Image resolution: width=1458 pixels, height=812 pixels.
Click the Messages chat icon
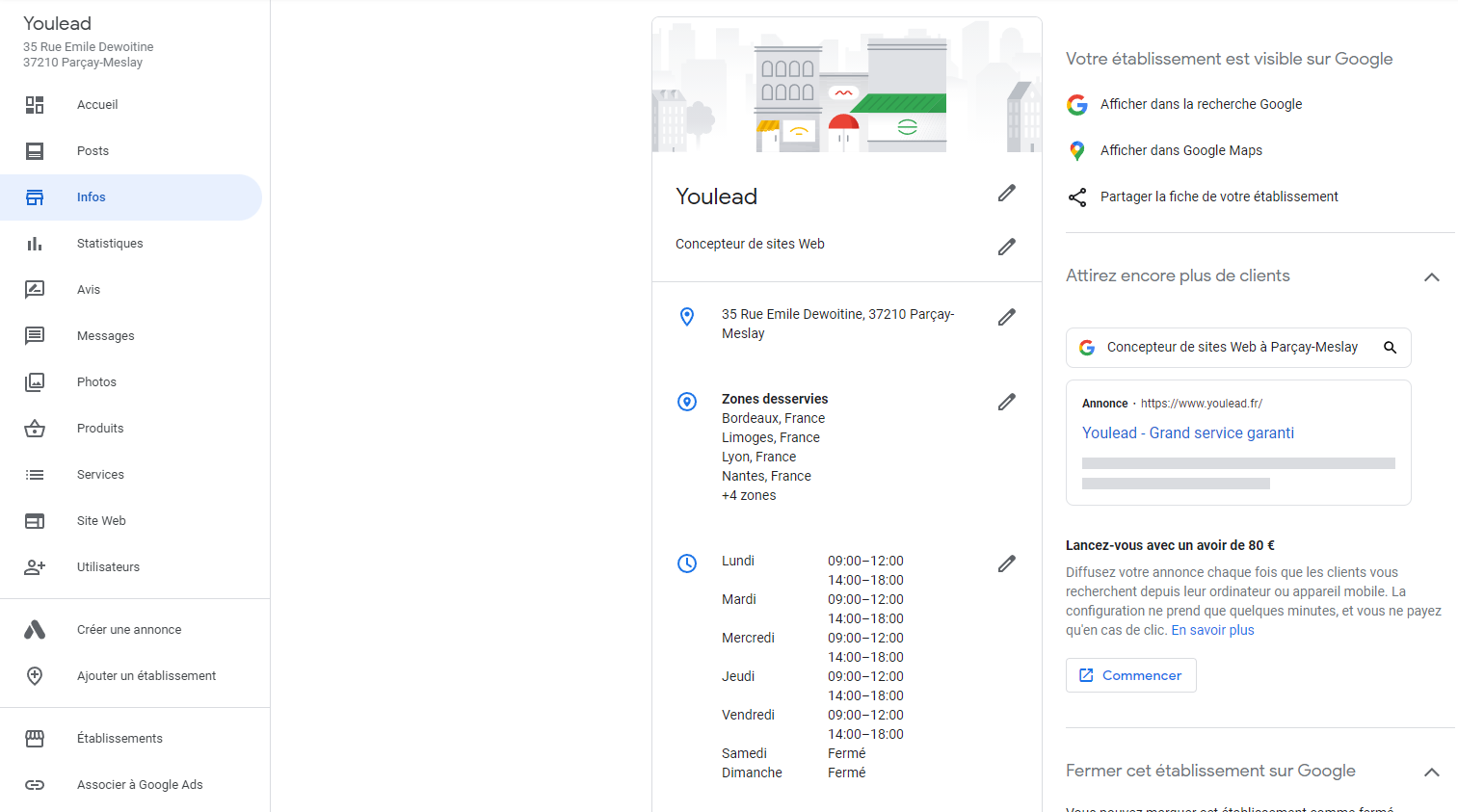click(35, 336)
